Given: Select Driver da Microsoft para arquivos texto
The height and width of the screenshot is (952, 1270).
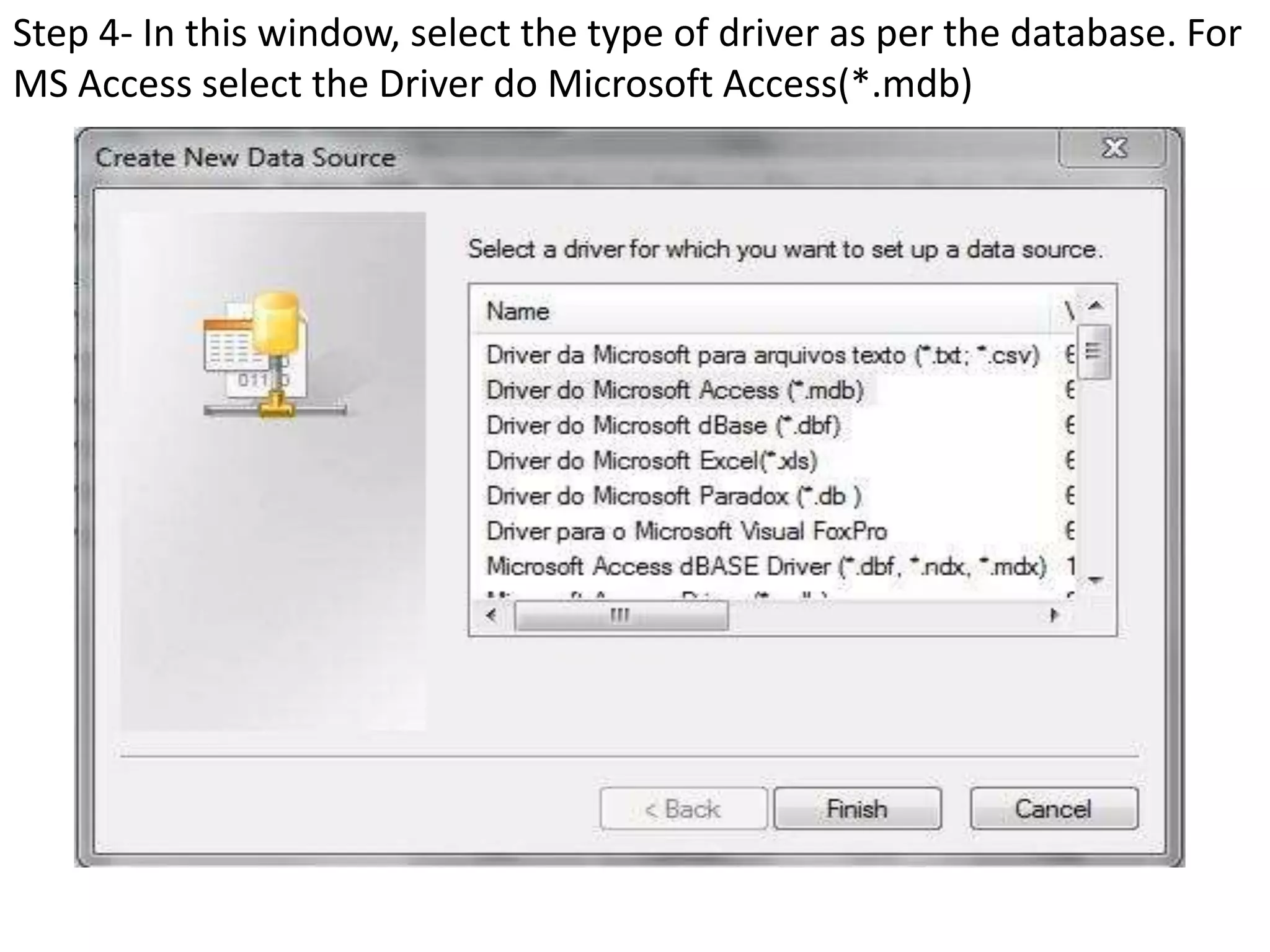Looking at the screenshot, I should (763, 355).
